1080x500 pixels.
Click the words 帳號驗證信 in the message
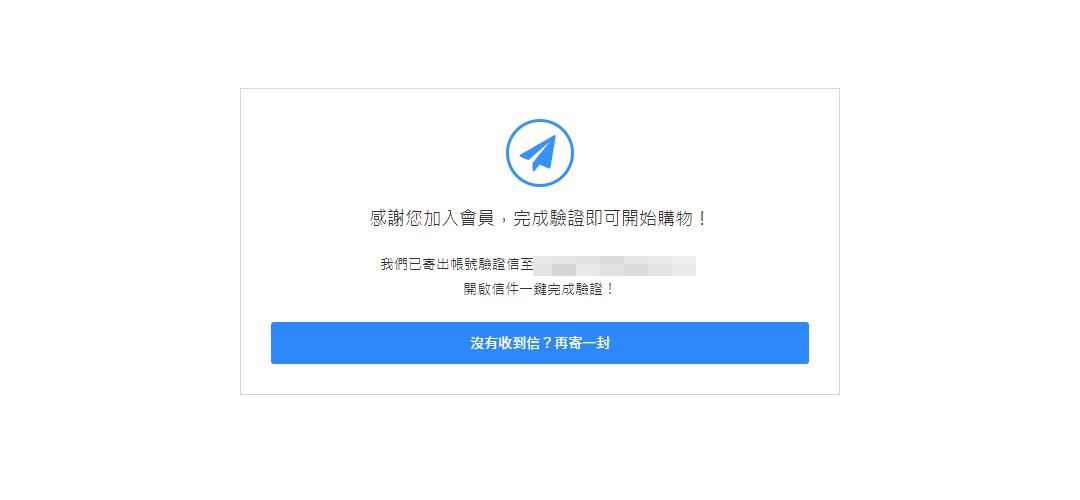pyautogui.click(x=484, y=264)
